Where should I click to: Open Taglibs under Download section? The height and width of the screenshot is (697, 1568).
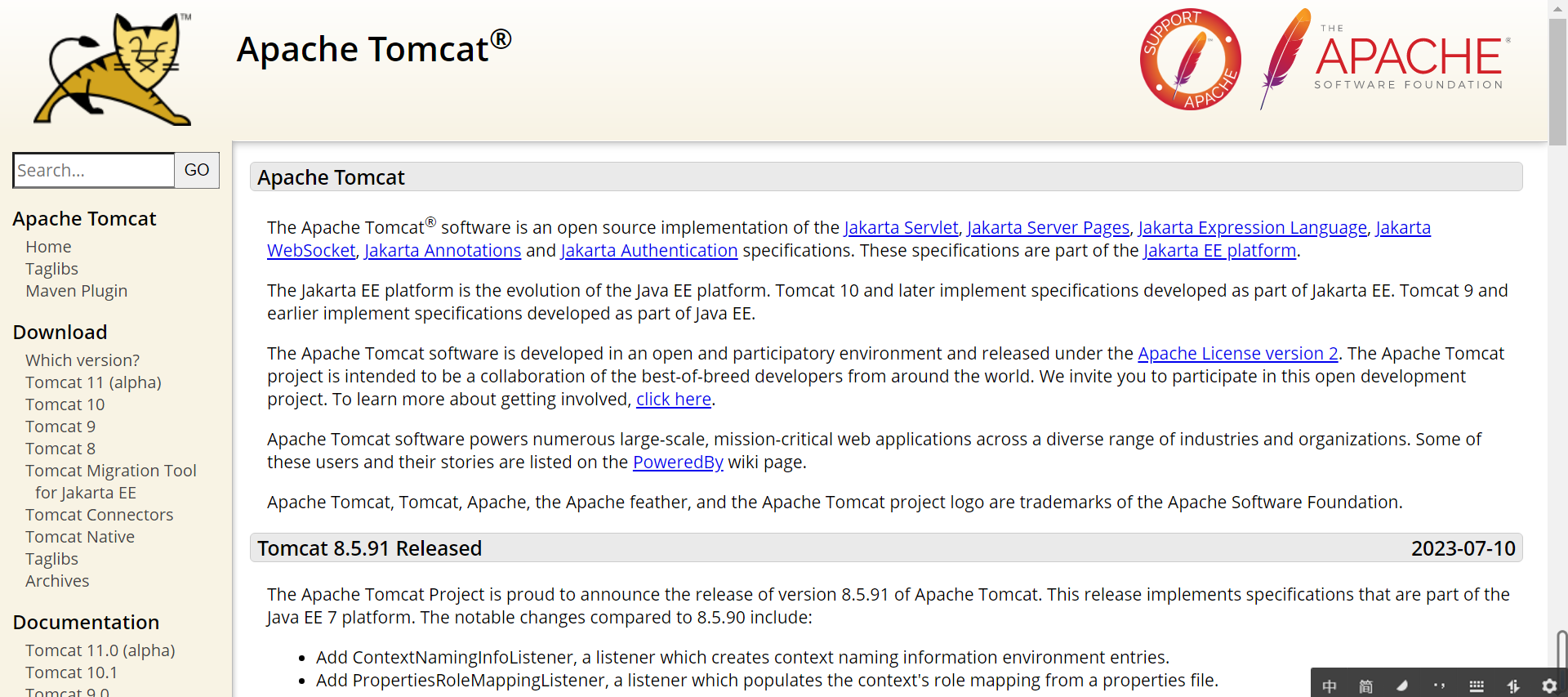tap(51, 559)
